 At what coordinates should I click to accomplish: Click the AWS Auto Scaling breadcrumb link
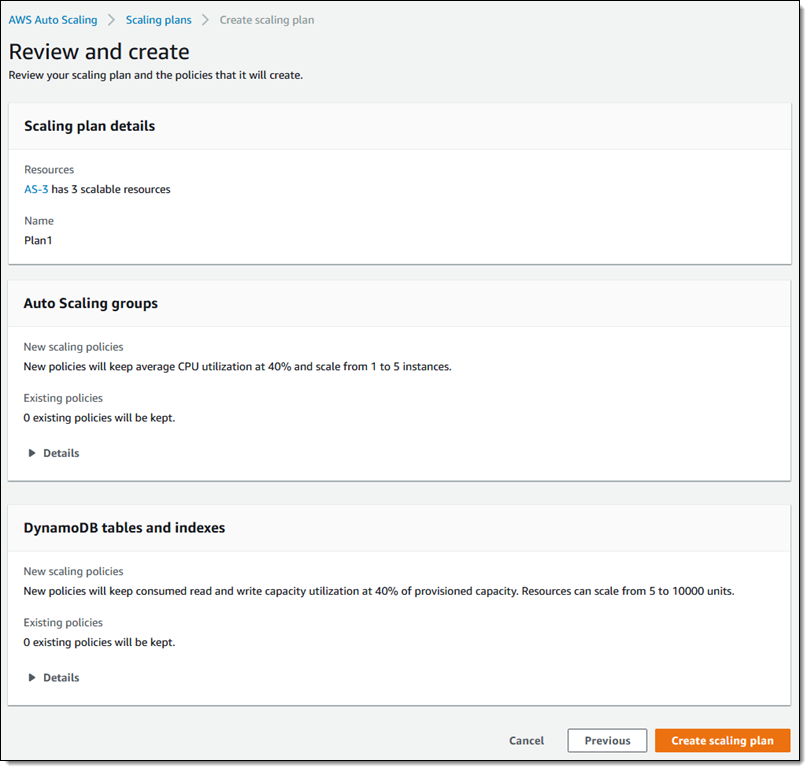(53, 20)
